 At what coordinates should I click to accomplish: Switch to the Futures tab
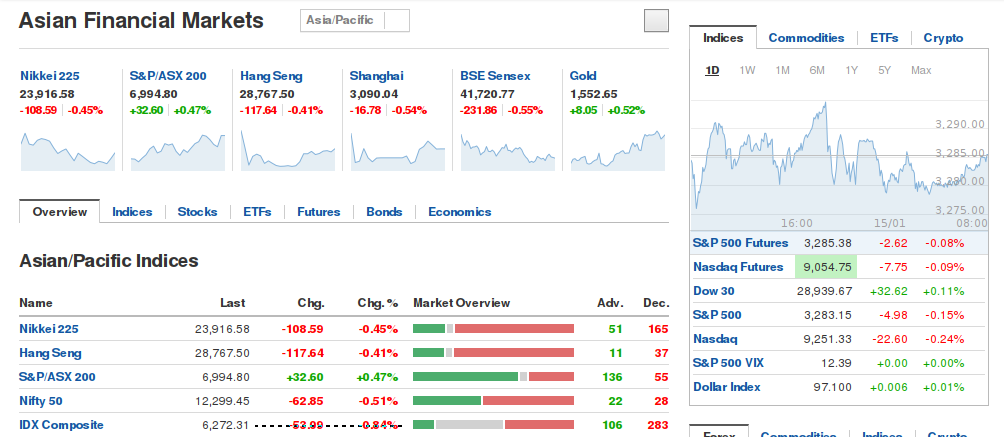tap(318, 212)
